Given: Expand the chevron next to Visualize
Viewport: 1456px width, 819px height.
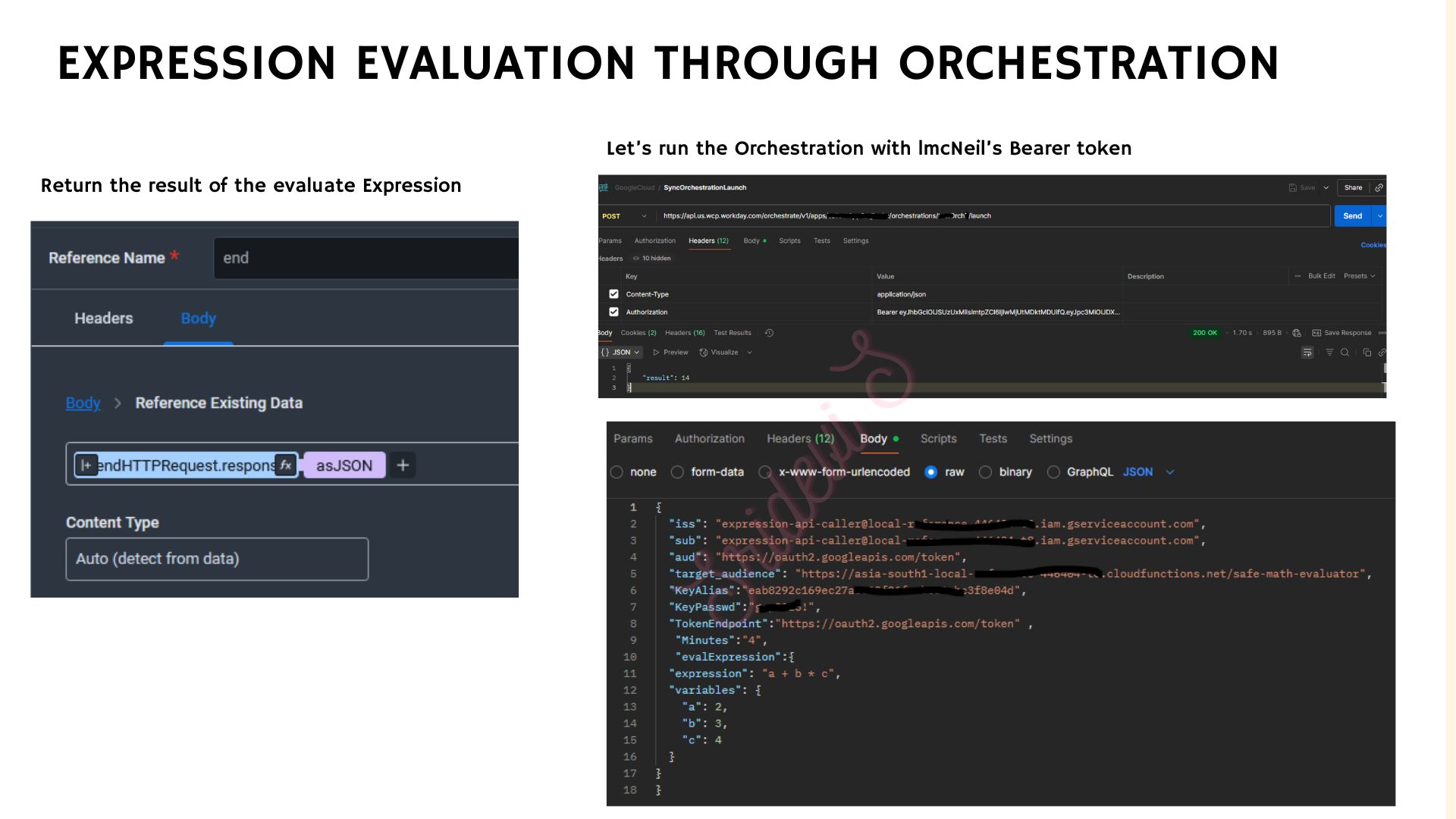Looking at the screenshot, I should 749,353.
